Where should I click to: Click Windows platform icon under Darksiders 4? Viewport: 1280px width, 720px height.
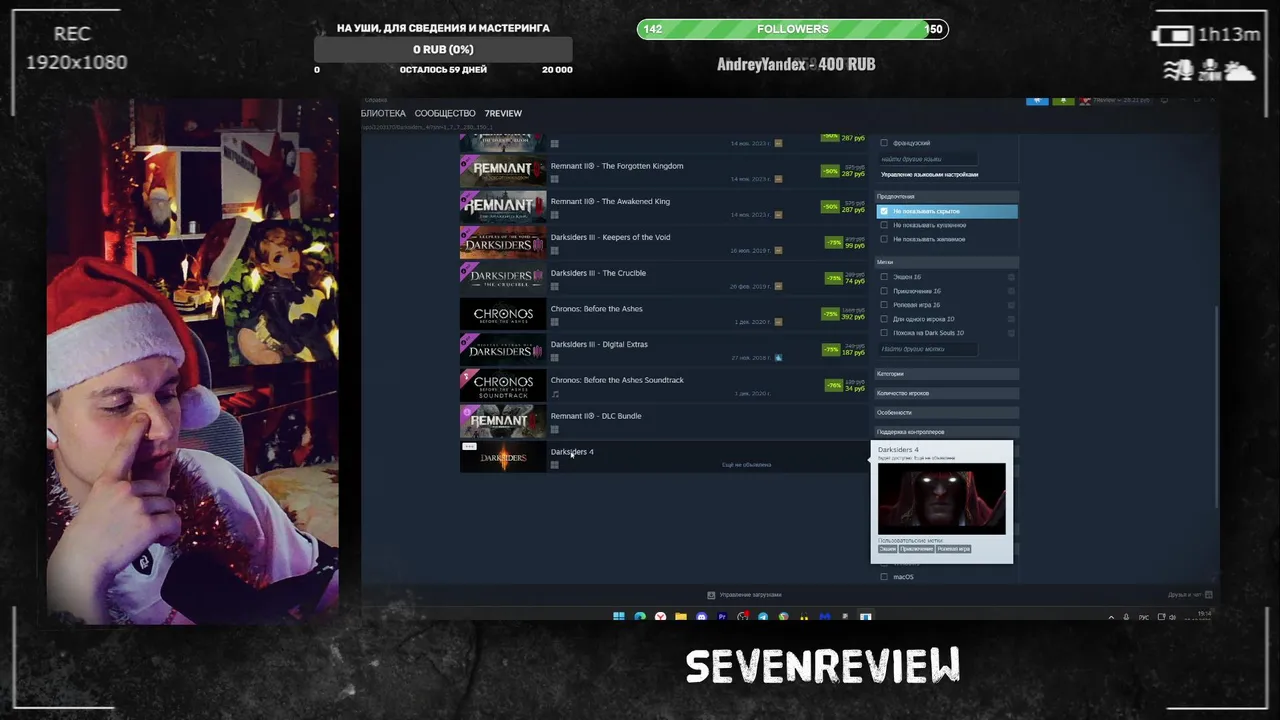coord(554,465)
